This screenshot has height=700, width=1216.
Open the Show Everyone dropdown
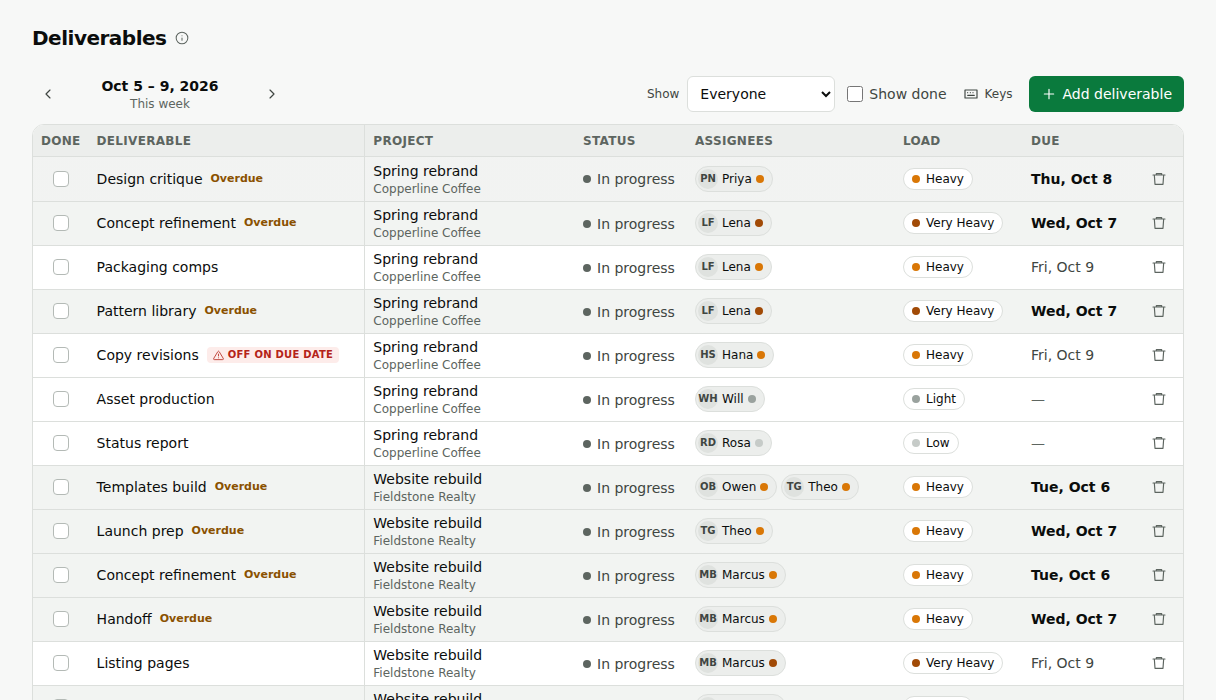pos(761,94)
